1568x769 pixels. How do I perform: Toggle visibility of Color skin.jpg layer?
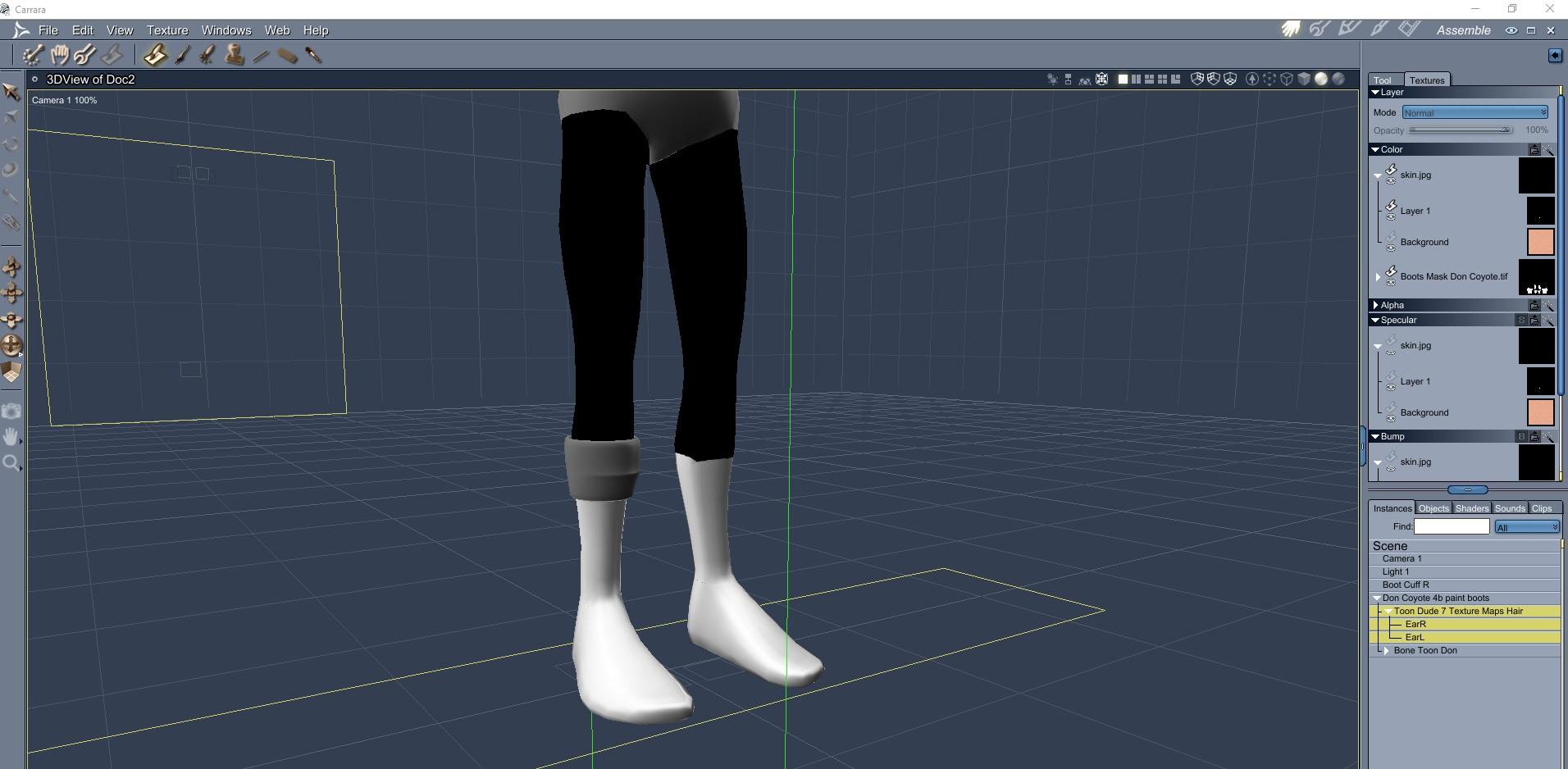click(1391, 180)
